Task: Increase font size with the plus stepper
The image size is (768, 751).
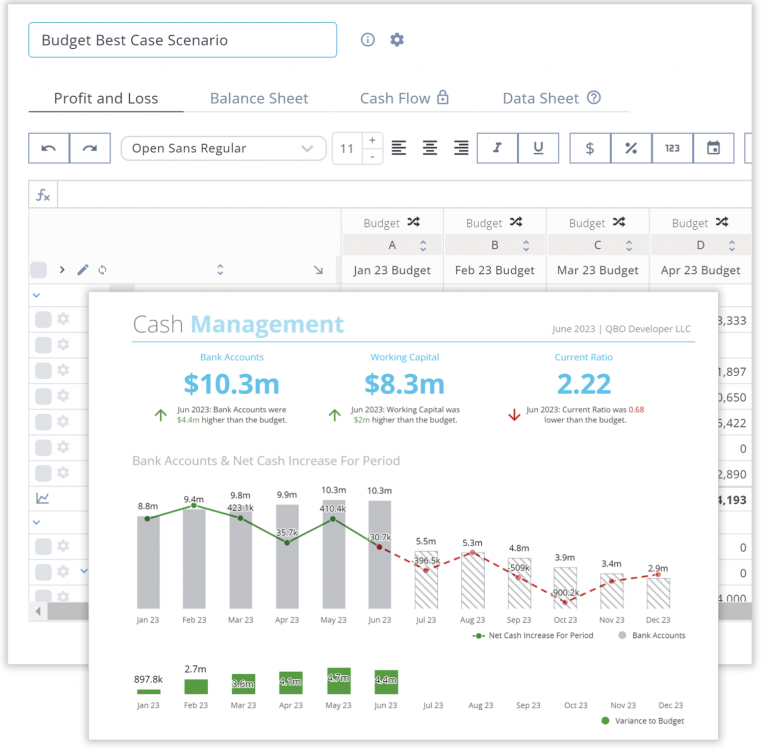Action: tap(372, 140)
